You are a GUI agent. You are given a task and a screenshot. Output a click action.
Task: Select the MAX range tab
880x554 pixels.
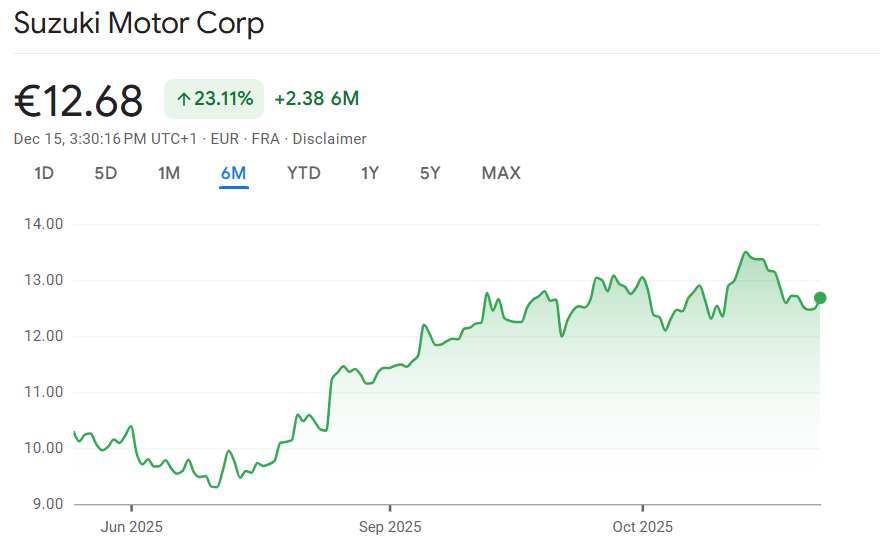click(501, 173)
